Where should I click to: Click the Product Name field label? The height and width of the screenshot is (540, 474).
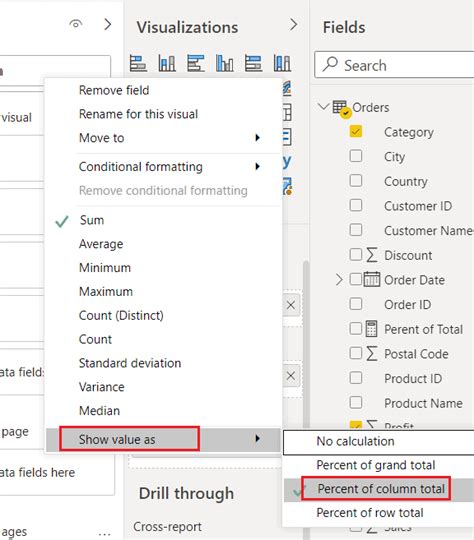[423, 403]
